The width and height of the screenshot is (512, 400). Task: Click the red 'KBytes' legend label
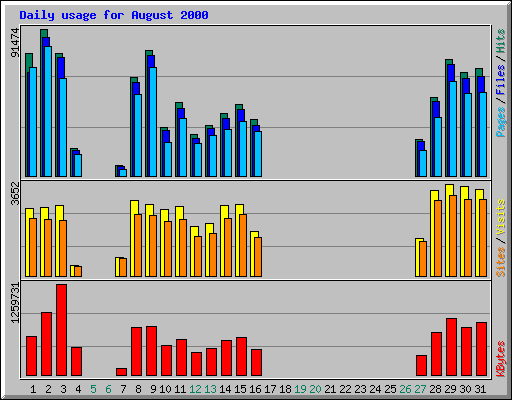coord(501,359)
